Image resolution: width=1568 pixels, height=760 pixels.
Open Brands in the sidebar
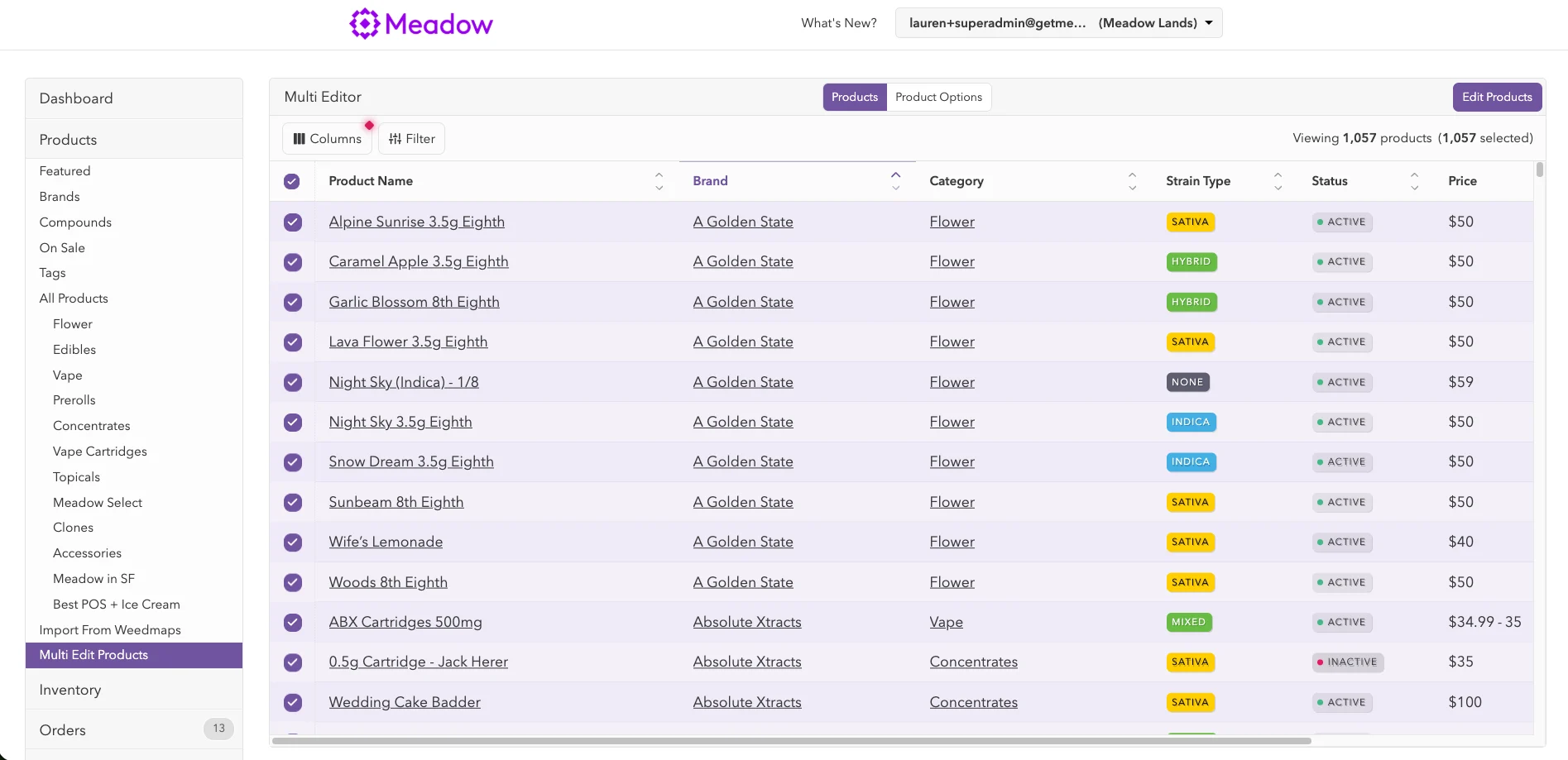(60, 197)
